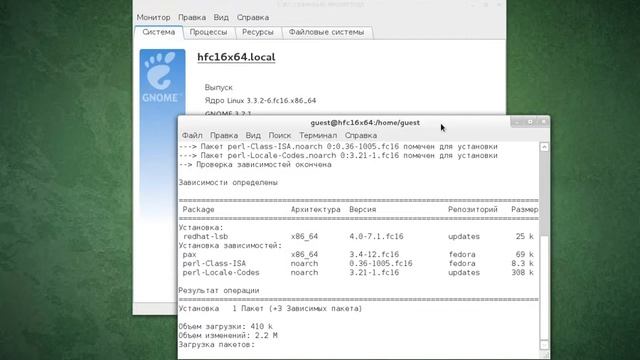The width and height of the screenshot is (640, 360).
Task: Click version 4.0-7.1.fc16 text
Action: coord(376,236)
